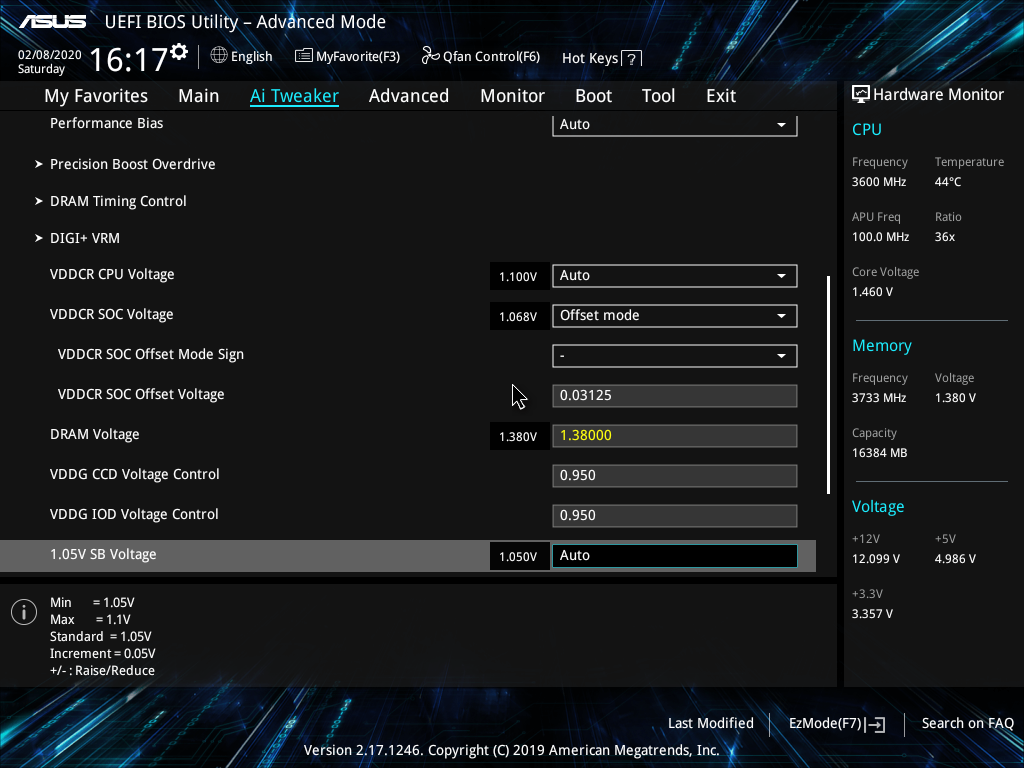
Task: Click the info icon in help panel
Action: (x=24, y=612)
